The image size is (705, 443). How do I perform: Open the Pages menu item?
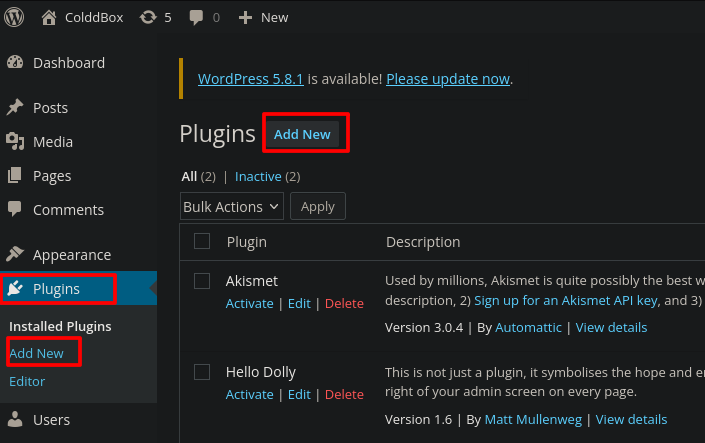52,176
